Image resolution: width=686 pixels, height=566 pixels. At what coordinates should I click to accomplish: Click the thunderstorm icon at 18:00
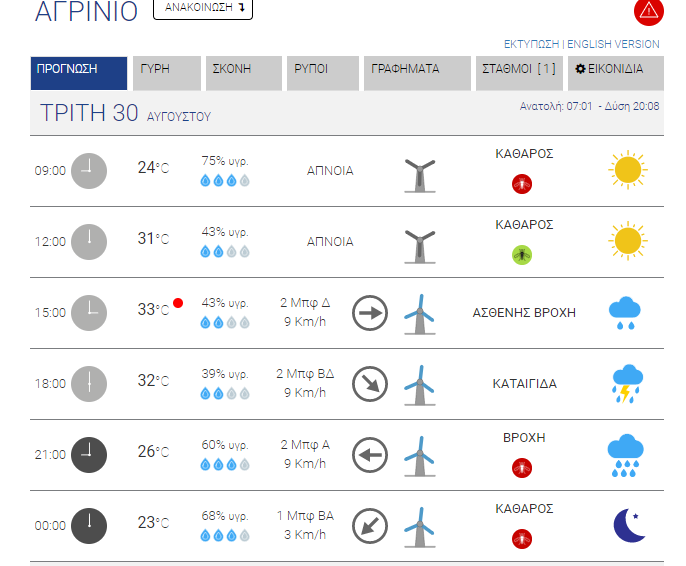pos(627,384)
